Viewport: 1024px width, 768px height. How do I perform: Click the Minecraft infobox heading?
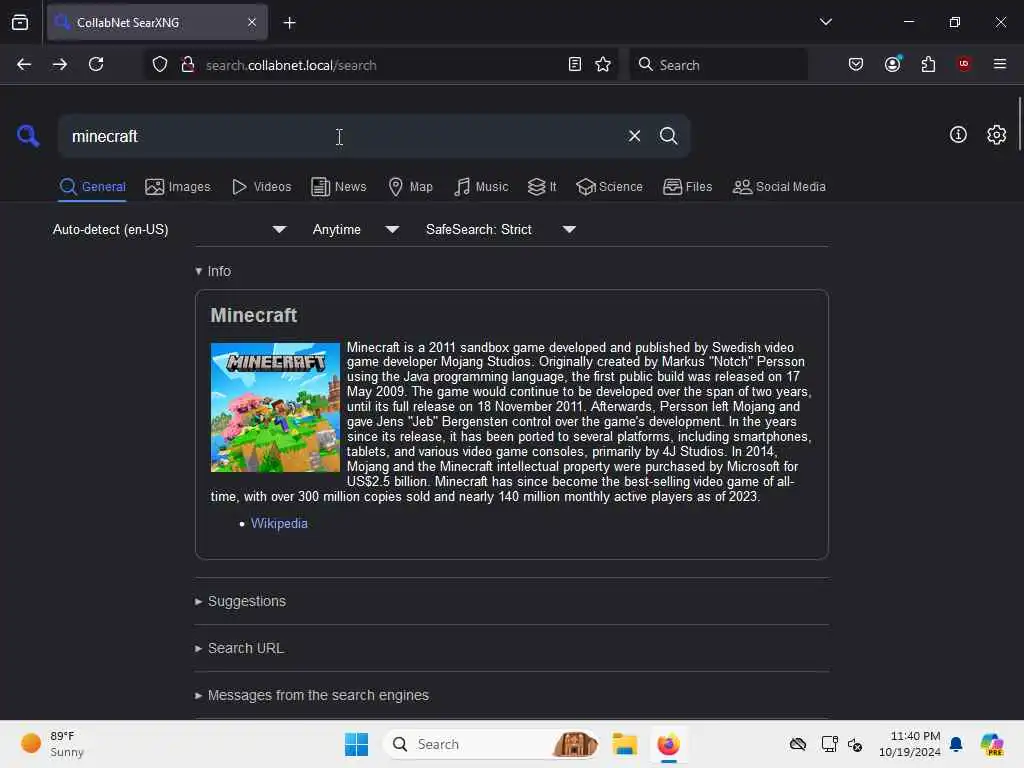(x=253, y=315)
